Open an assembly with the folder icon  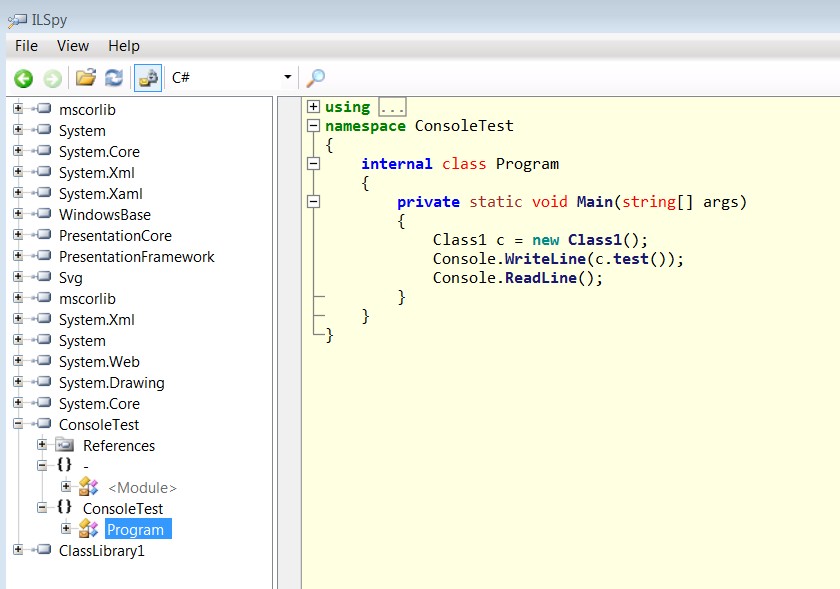point(86,78)
